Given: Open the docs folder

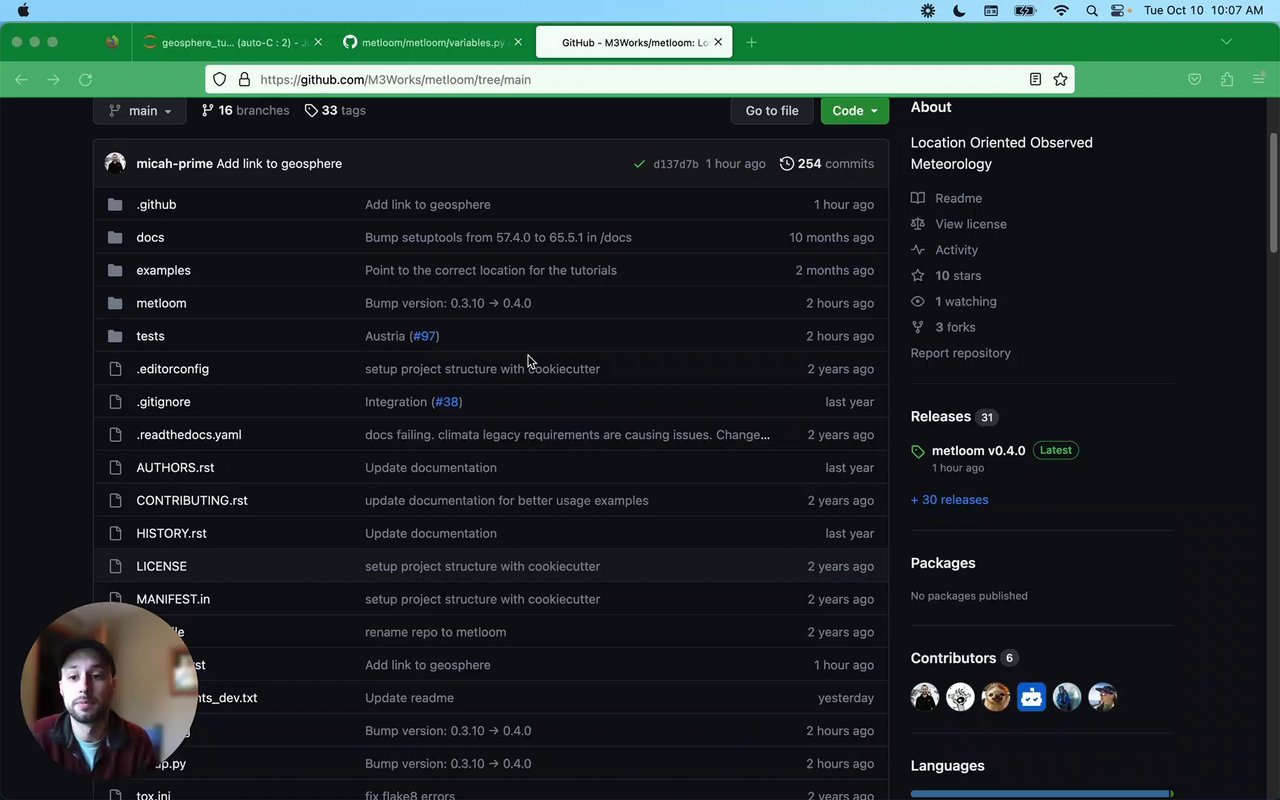Looking at the screenshot, I should pyautogui.click(x=150, y=237).
